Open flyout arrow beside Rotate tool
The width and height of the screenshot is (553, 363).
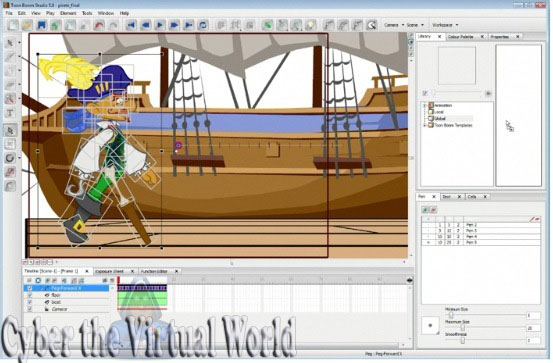pyautogui.click(x=19, y=158)
